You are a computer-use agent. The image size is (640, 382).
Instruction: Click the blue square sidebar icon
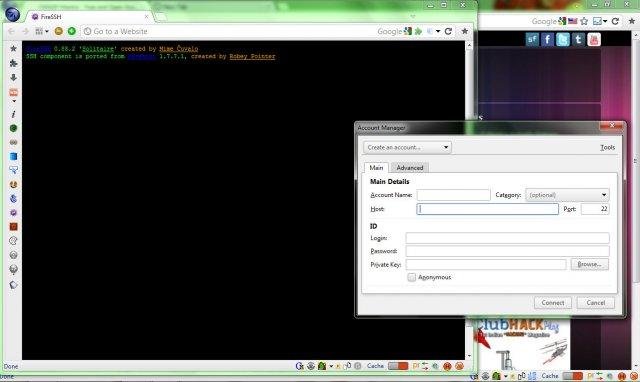13,156
